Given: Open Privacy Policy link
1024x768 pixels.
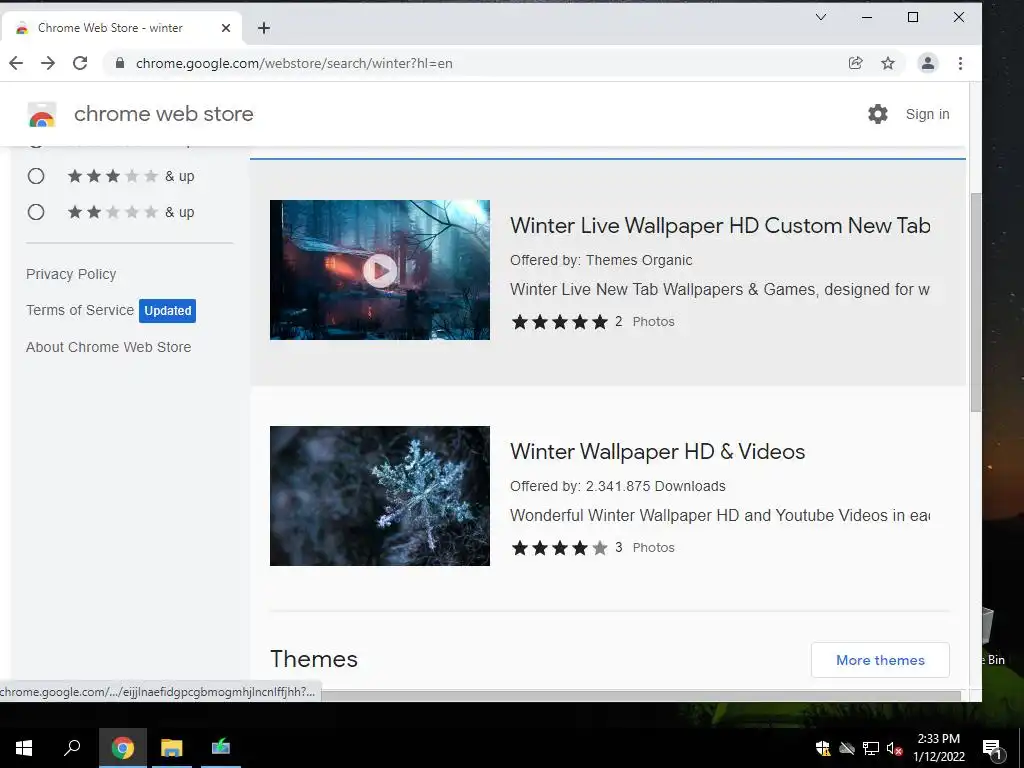Looking at the screenshot, I should tap(71, 274).
